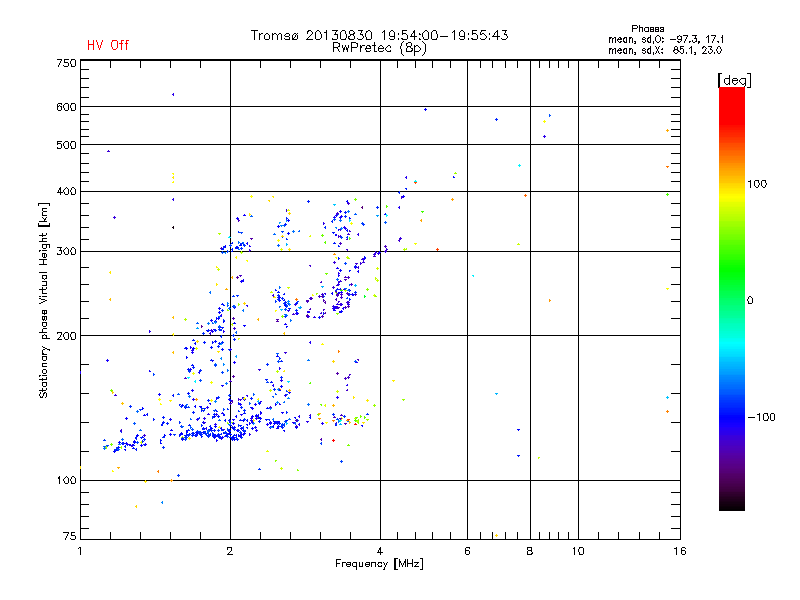The image size is (800, 600).
Task: Click y-axis tick label '100'
Action: point(66,480)
